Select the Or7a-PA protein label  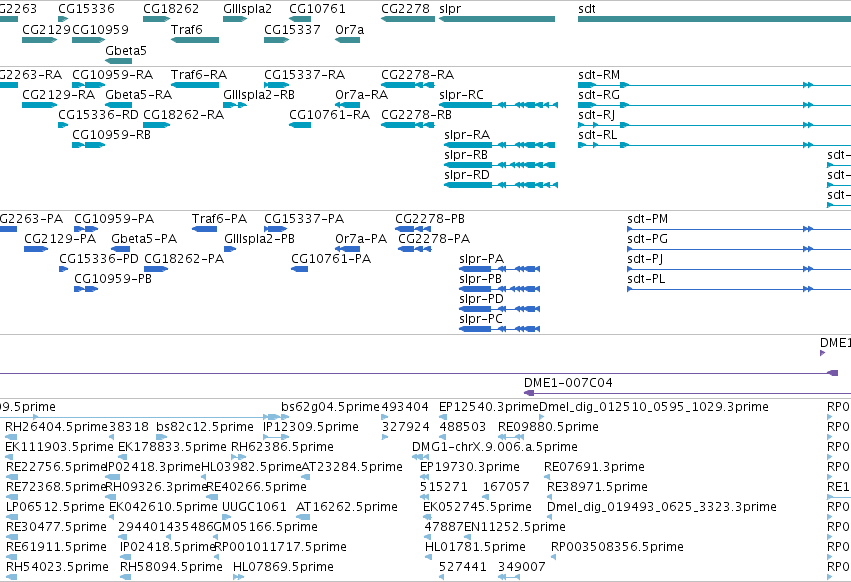[x=361, y=239]
